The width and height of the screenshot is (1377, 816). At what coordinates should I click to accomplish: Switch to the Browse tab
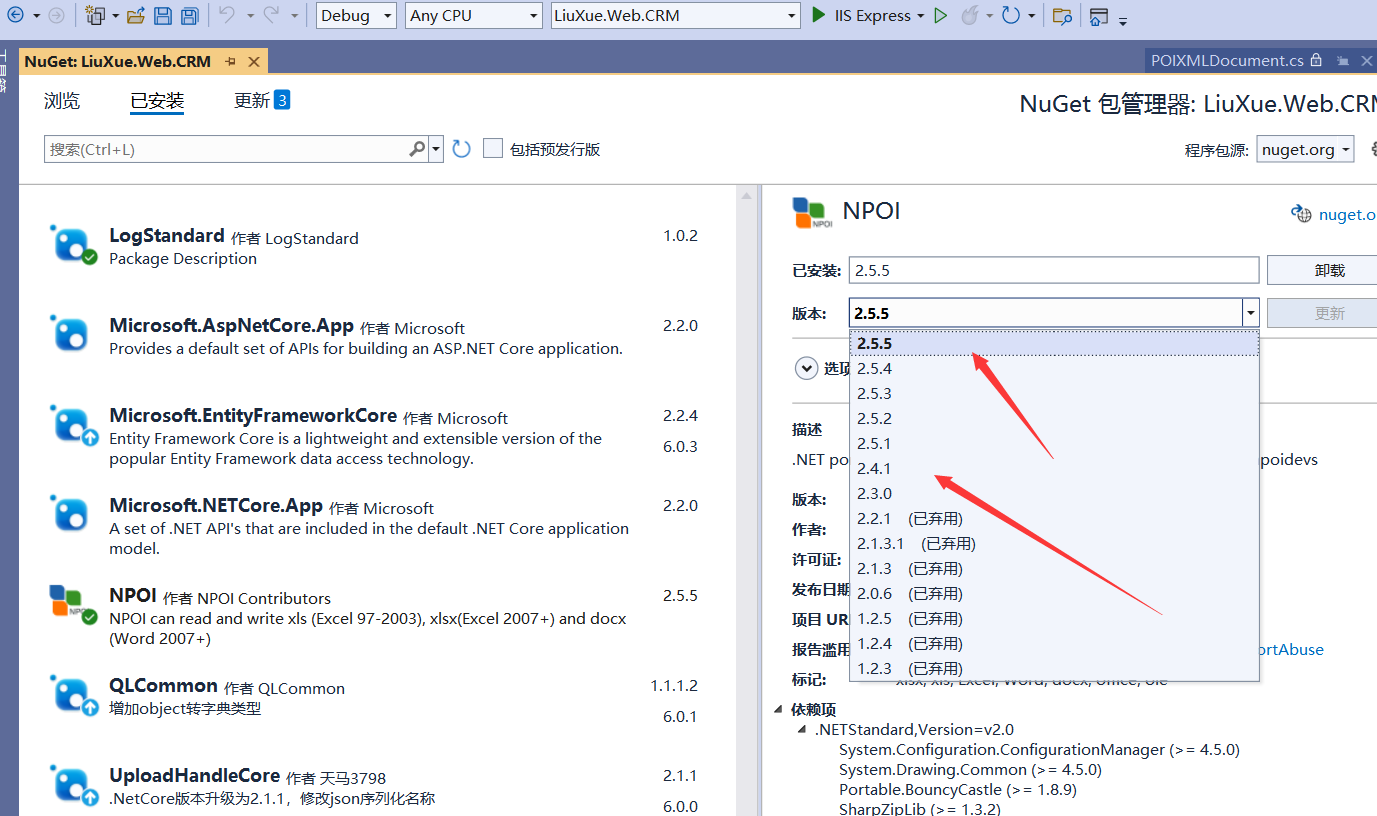62,101
